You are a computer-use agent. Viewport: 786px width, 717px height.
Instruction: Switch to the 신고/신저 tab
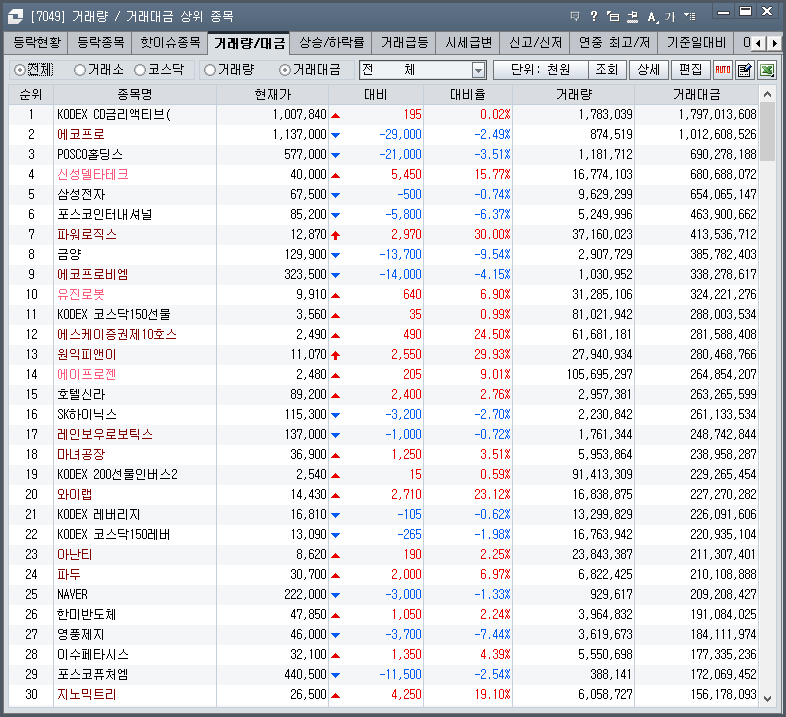click(x=535, y=43)
